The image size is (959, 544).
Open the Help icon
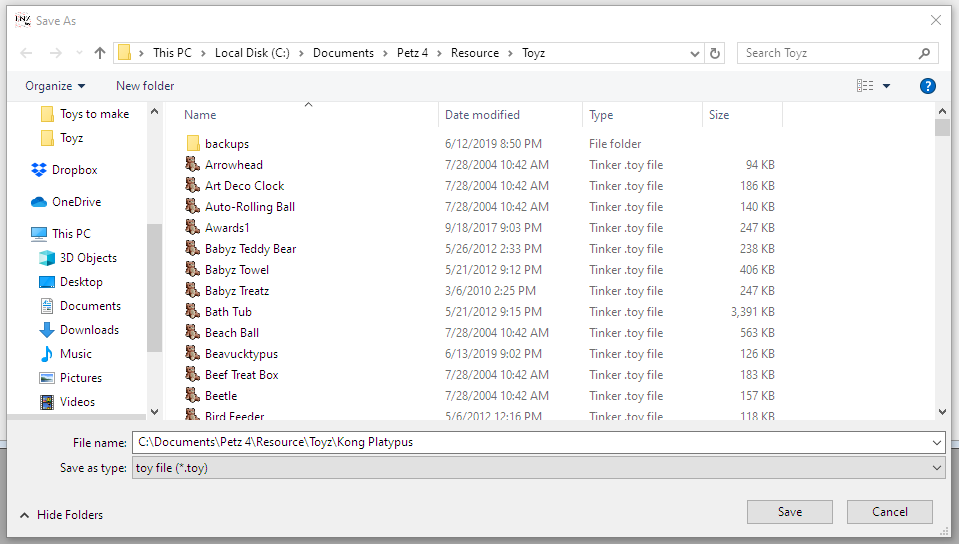pos(927,86)
